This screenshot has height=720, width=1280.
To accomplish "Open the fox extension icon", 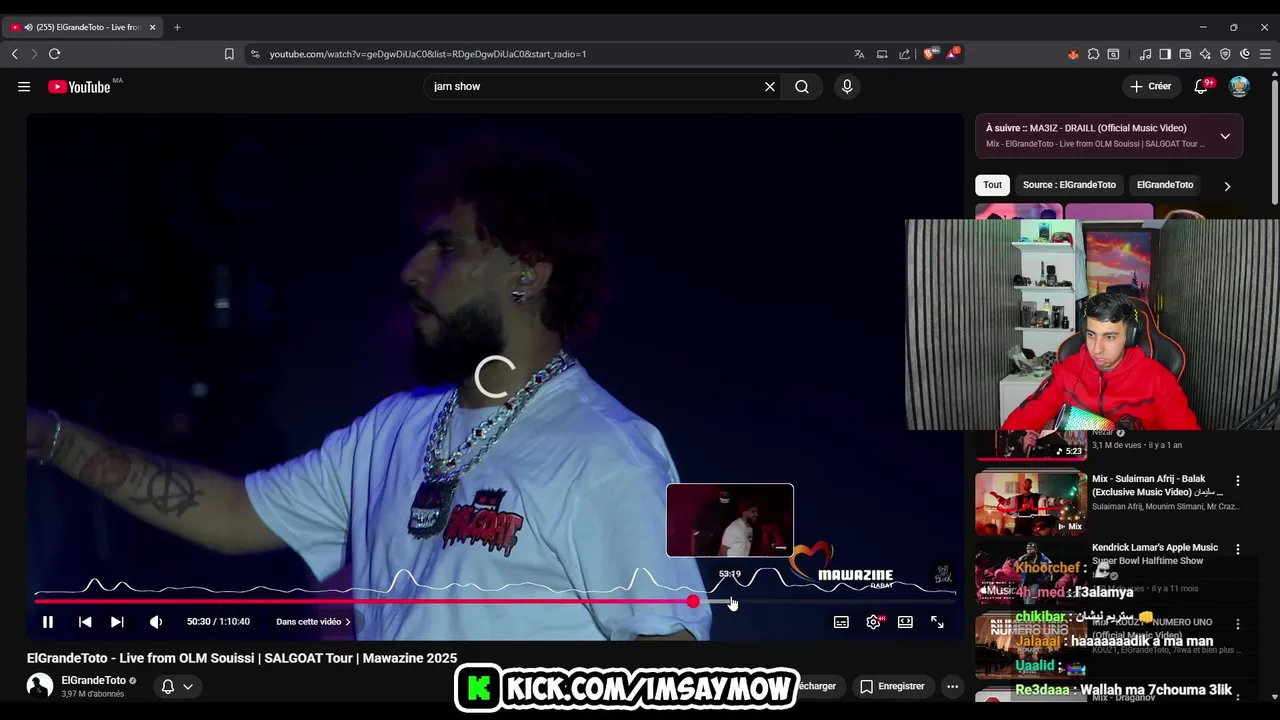I will [1073, 54].
